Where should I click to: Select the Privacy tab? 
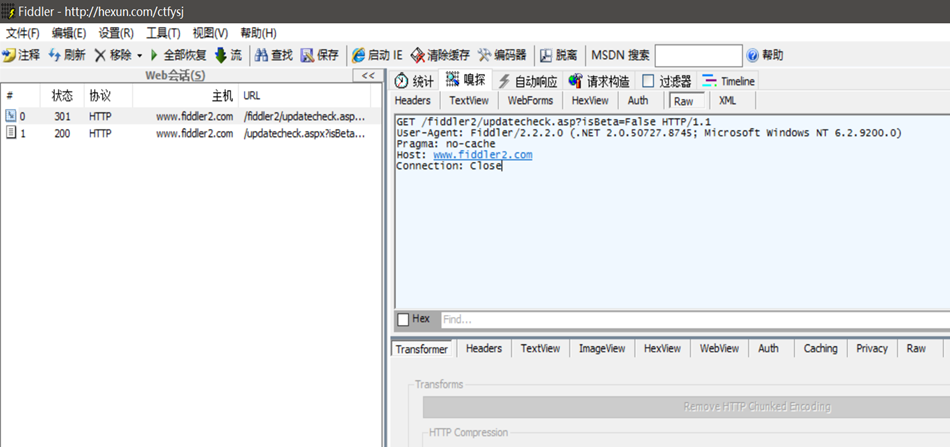(x=872, y=348)
